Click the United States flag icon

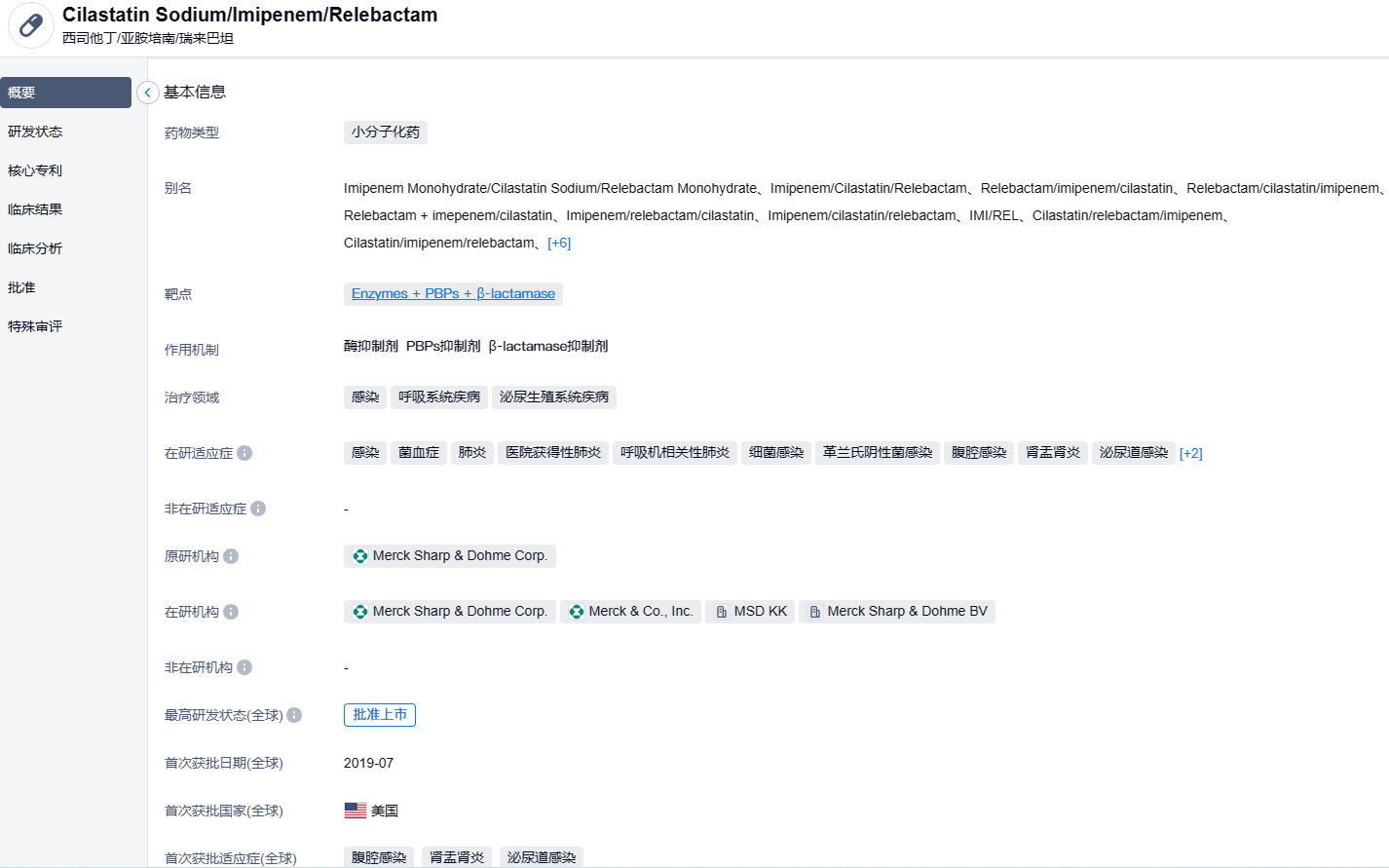pos(356,811)
